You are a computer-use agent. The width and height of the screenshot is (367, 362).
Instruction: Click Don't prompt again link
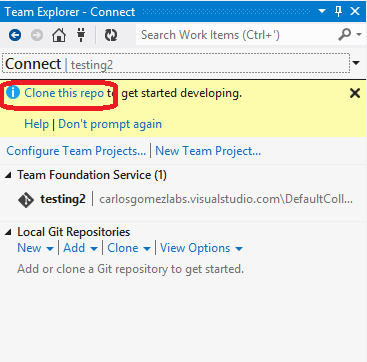(110, 124)
